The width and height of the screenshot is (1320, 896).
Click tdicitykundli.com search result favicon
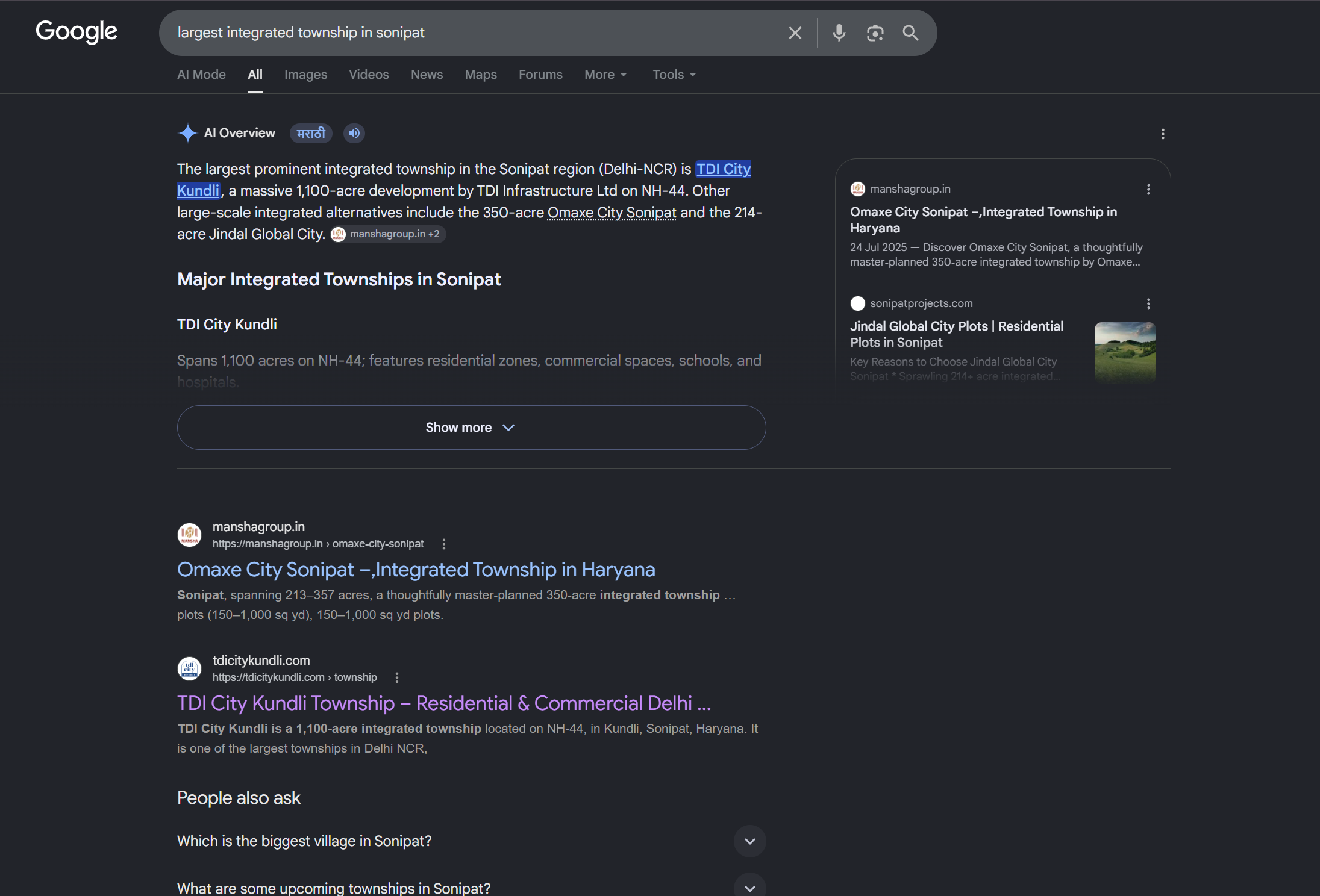[190, 668]
